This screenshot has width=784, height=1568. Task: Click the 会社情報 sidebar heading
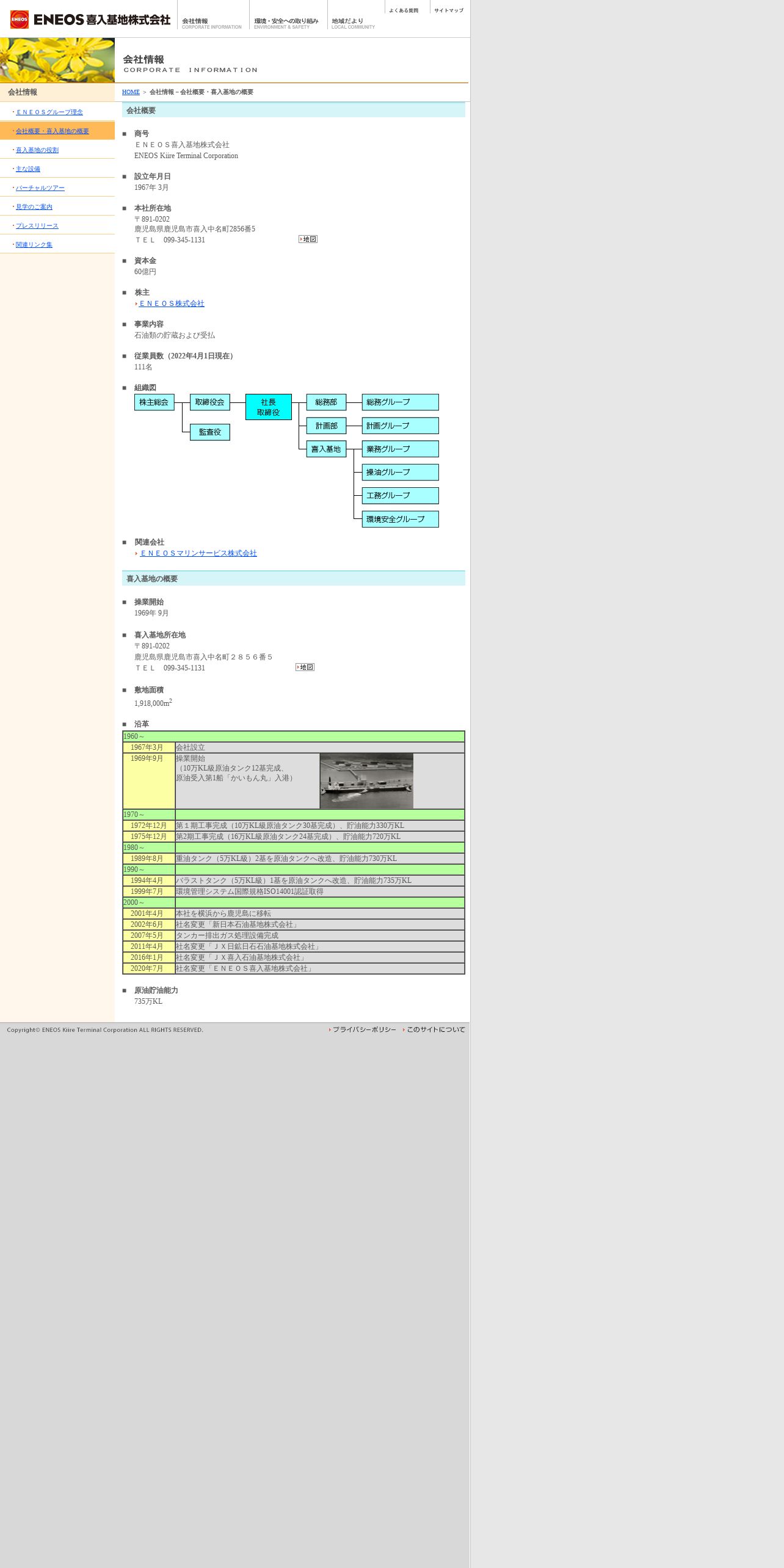click(23, 92)
